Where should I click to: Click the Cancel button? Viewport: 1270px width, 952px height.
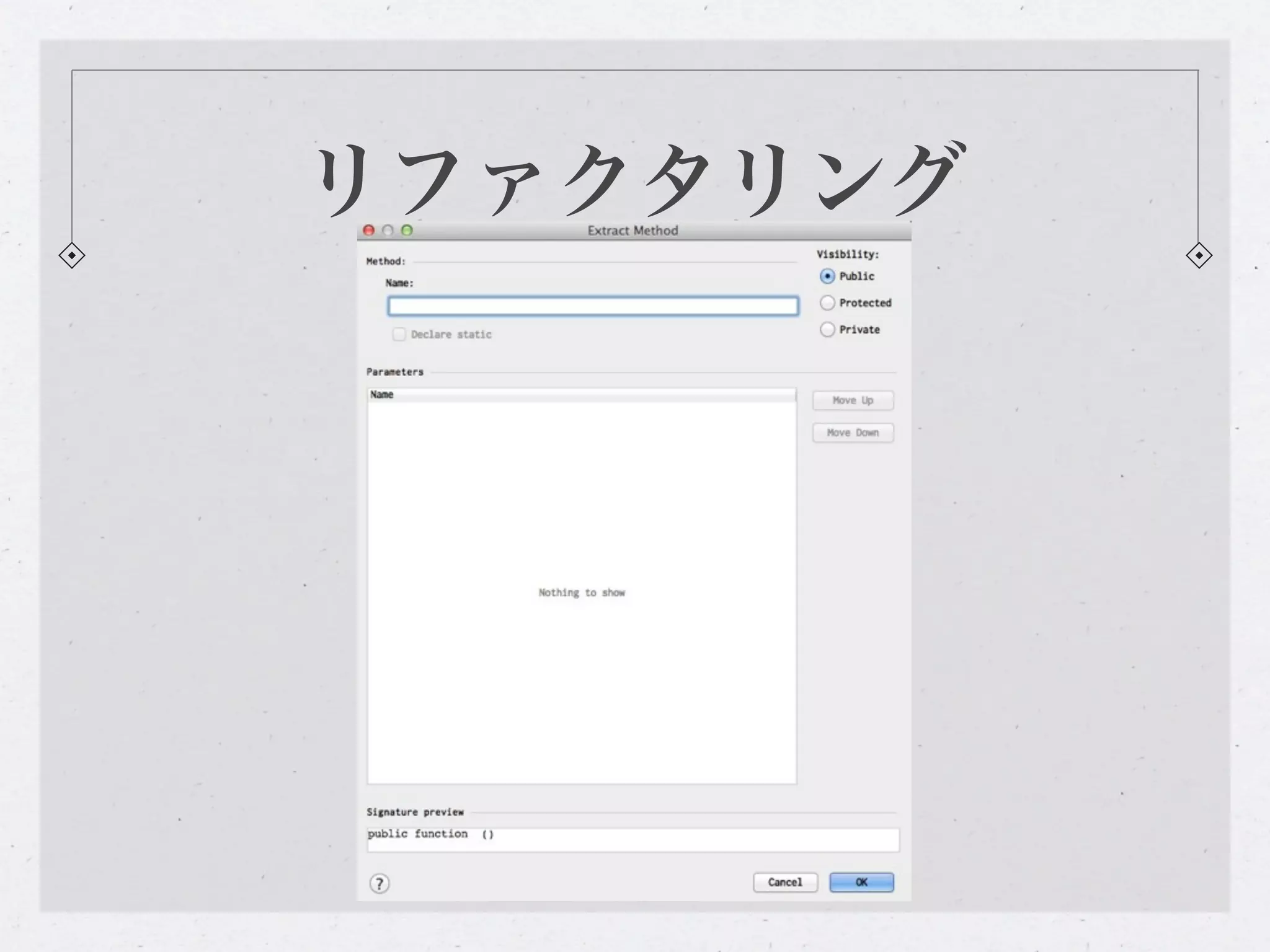pos(785,882)
